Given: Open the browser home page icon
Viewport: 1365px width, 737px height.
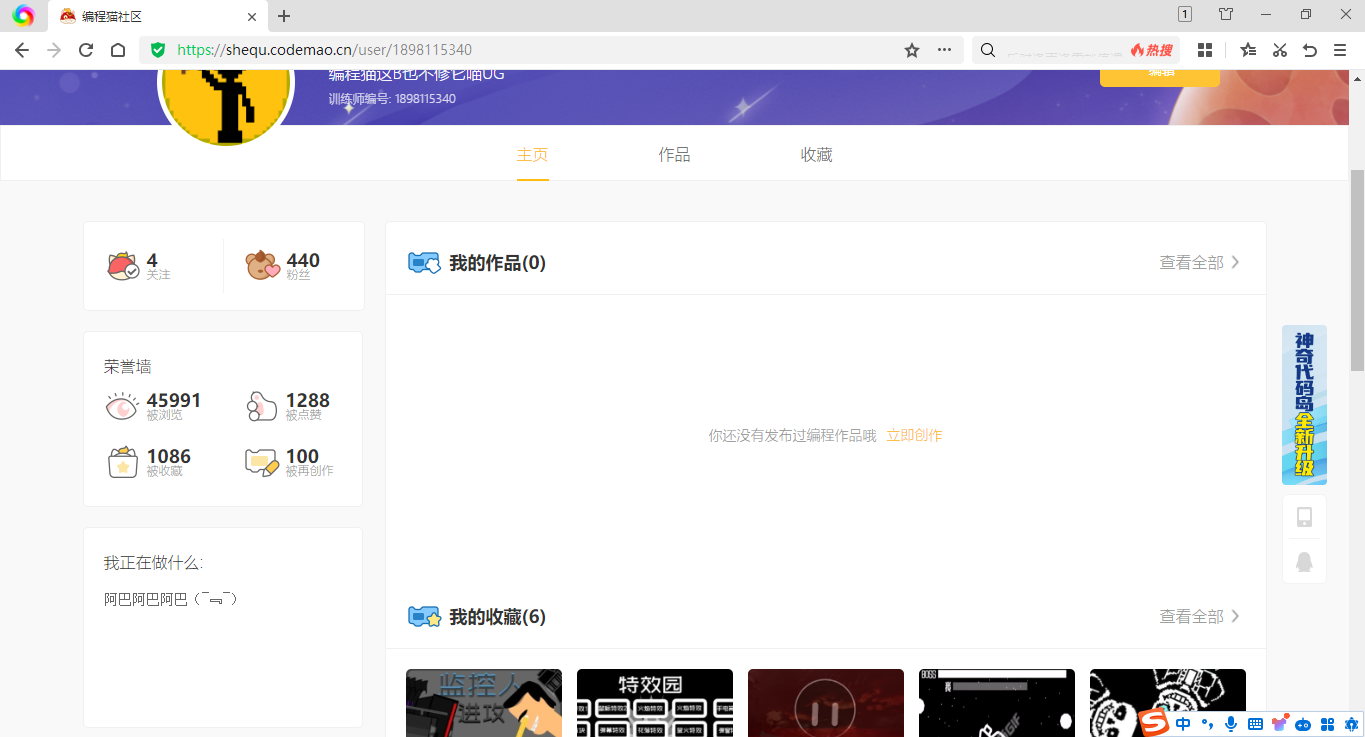Looking at the screenshot, I should click(x=118, y=50).
